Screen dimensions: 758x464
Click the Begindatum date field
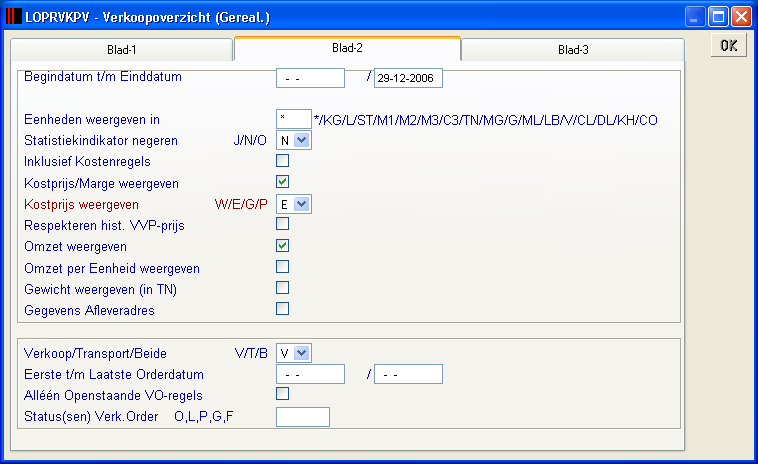[310, 78]
